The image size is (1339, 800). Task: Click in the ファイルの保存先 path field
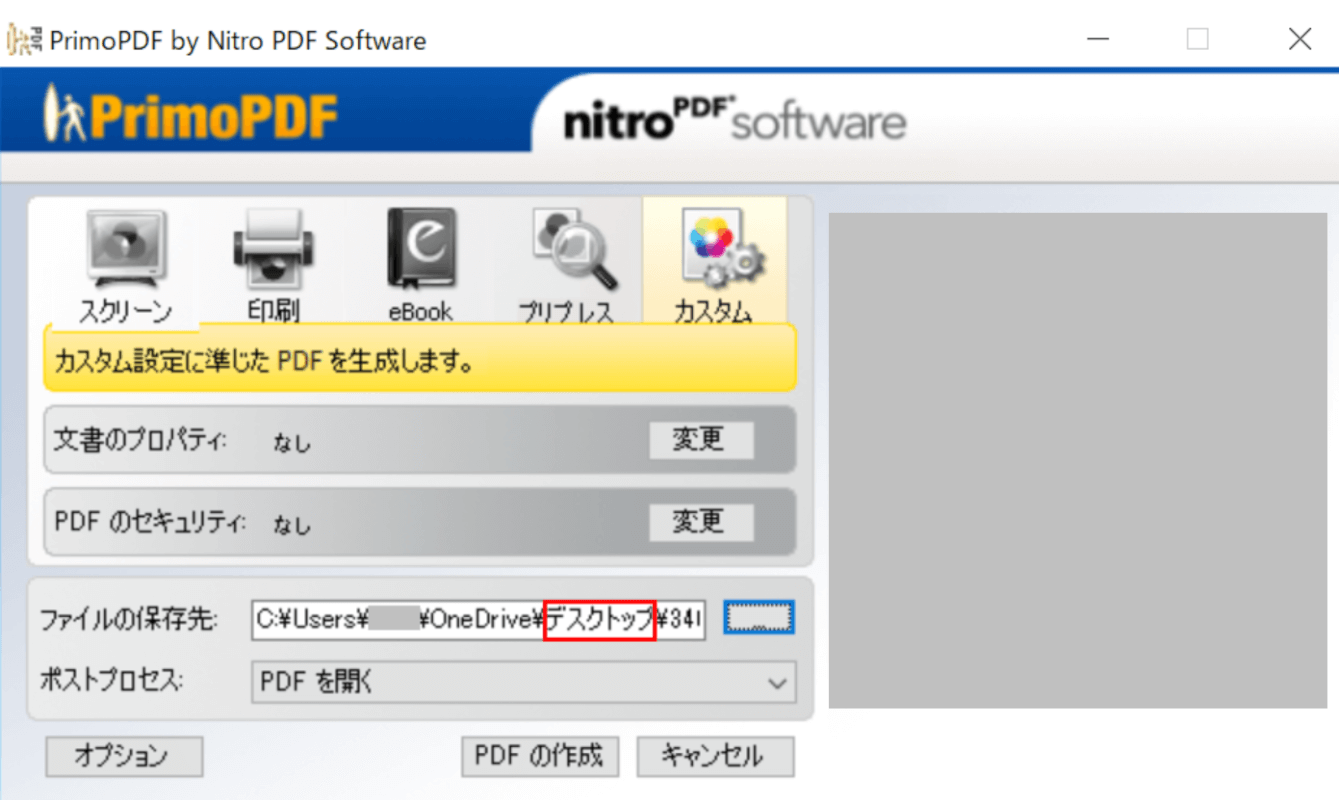(478, 620)
